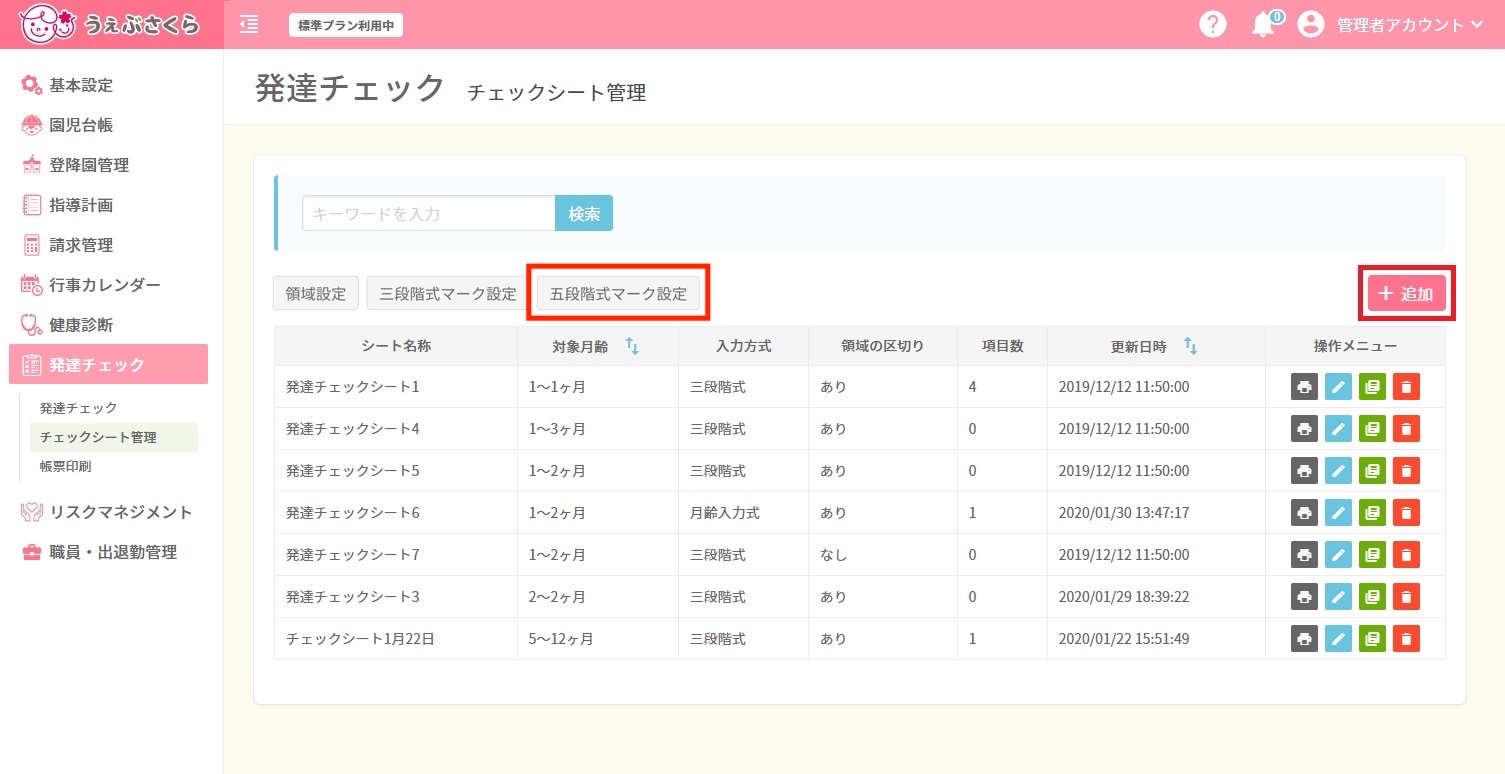
Task: Click the 標準プラン利用中 badge
Action: pos(346,25)
